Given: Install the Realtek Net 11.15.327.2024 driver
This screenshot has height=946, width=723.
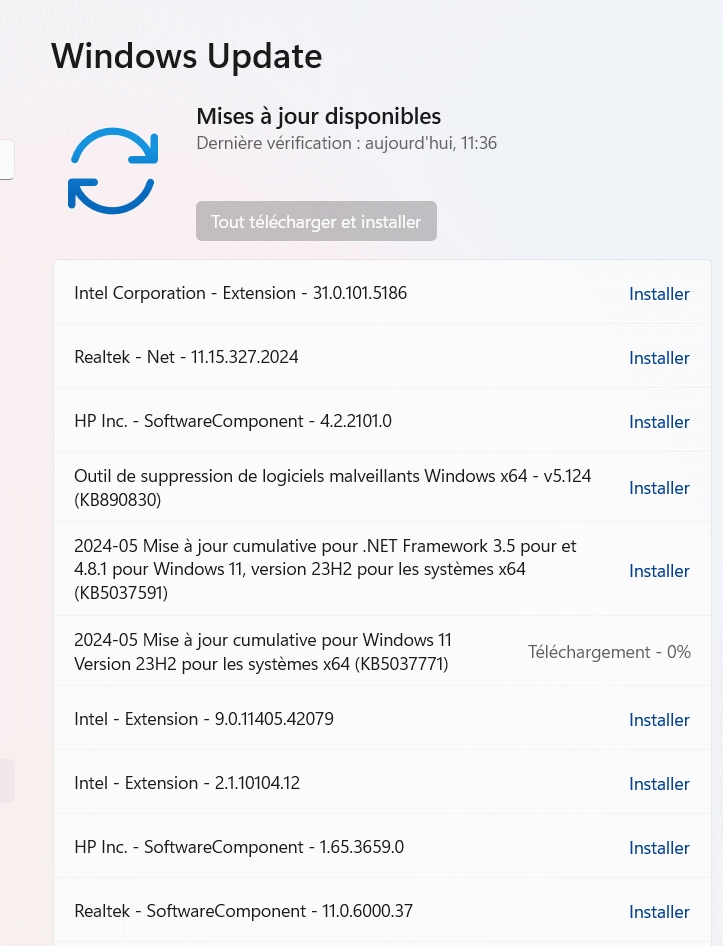Looking at the screenshot, I should tap(659, 358).
